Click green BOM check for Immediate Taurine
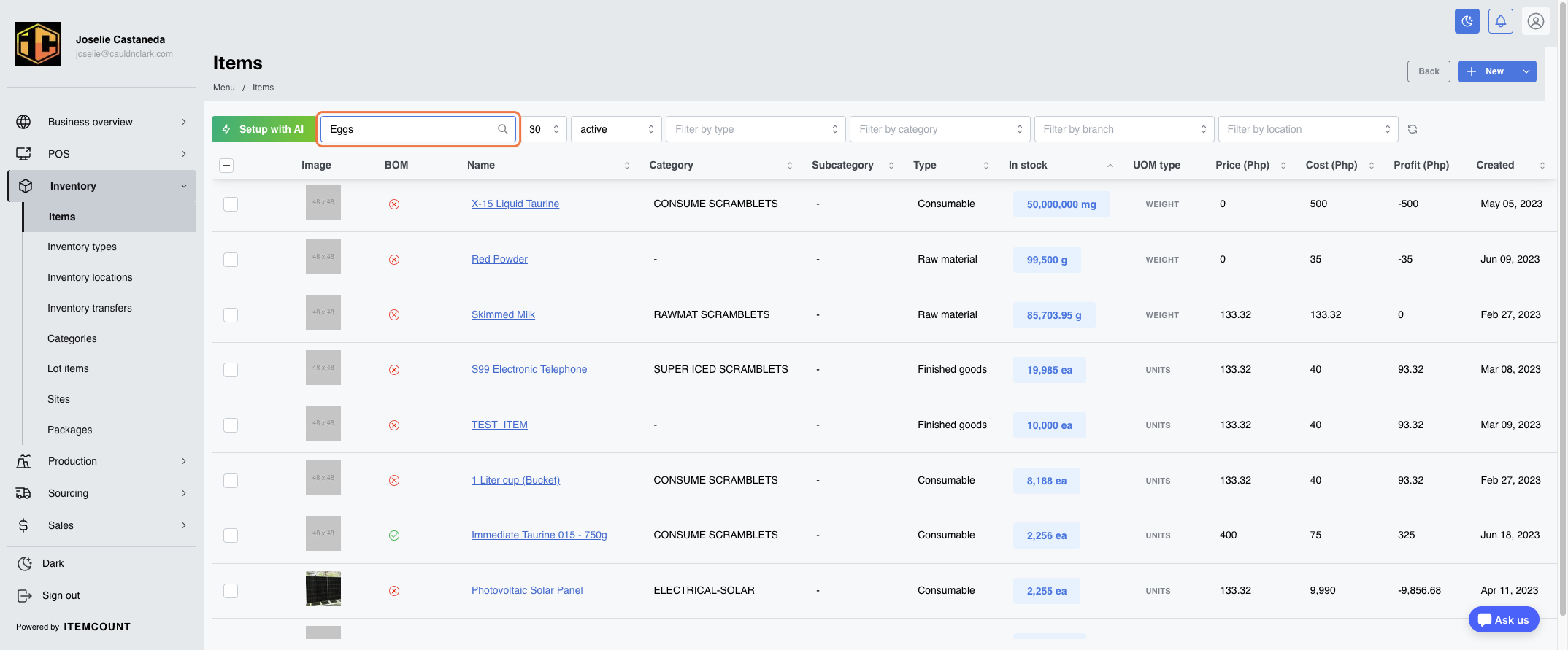Screen dimensions: 1568x650 (x=394, y=535)
